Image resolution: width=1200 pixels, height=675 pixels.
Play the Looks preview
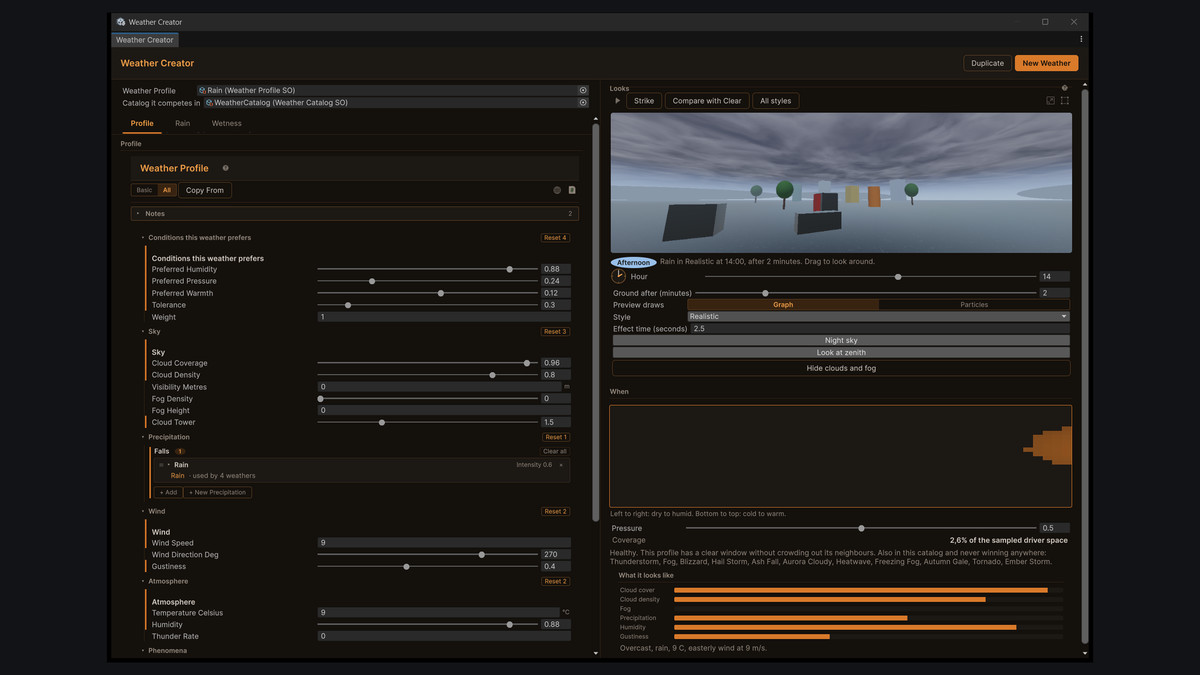click(x=618, y=101)
